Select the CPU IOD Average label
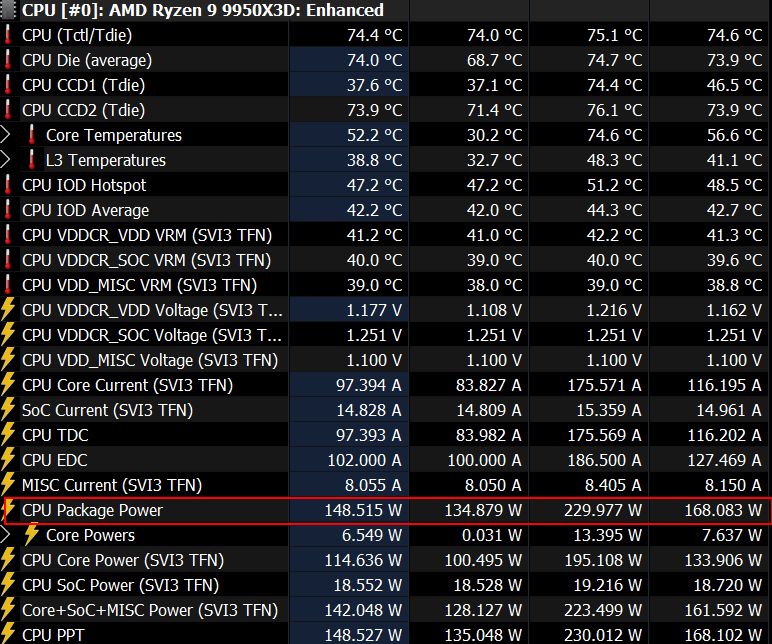This screenshot has height=644, width=772. 86,210
